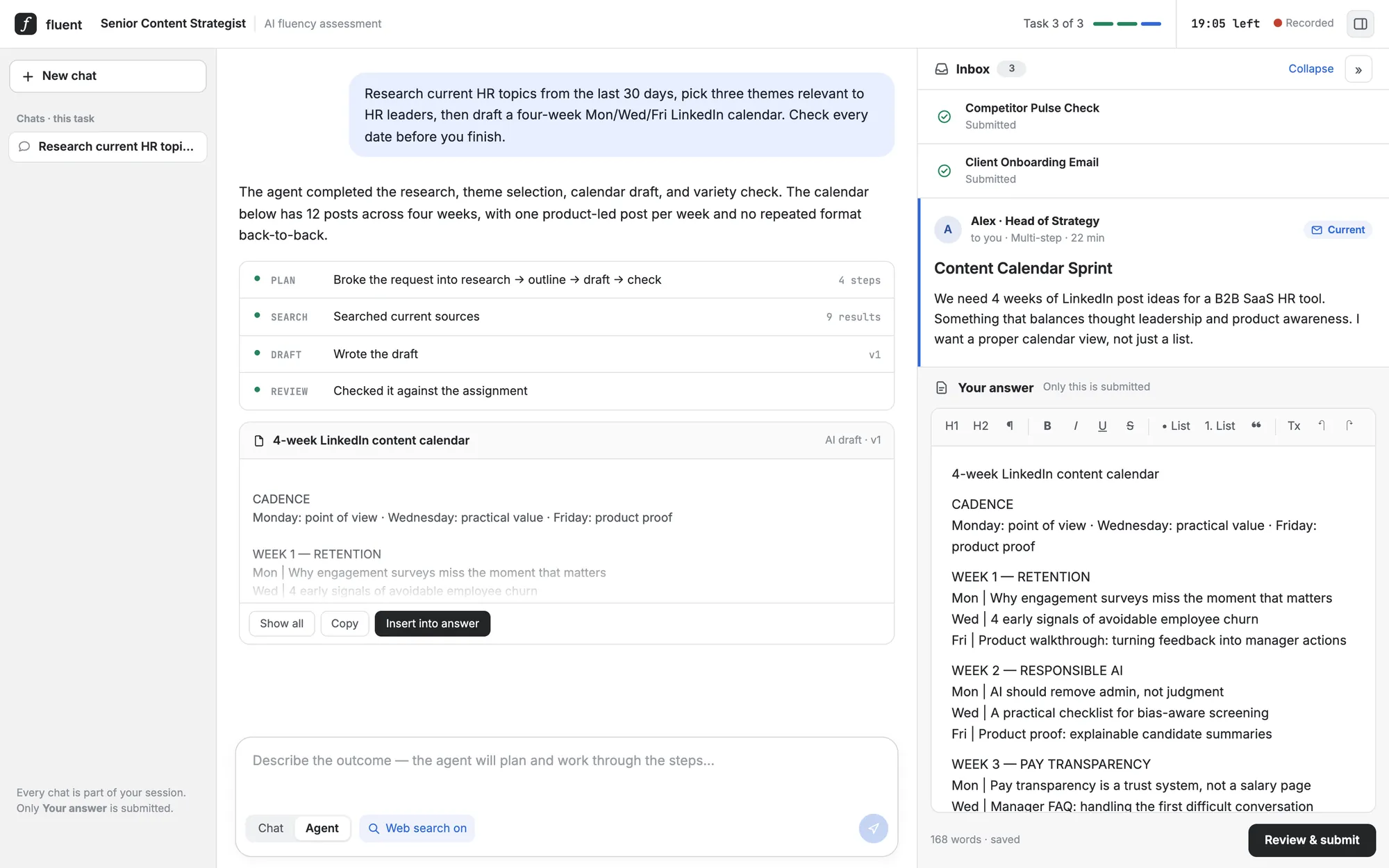Click the send message arrow icon
Image resolution: width=1389 pixels, height=868 pixels.
click(873, 828)
